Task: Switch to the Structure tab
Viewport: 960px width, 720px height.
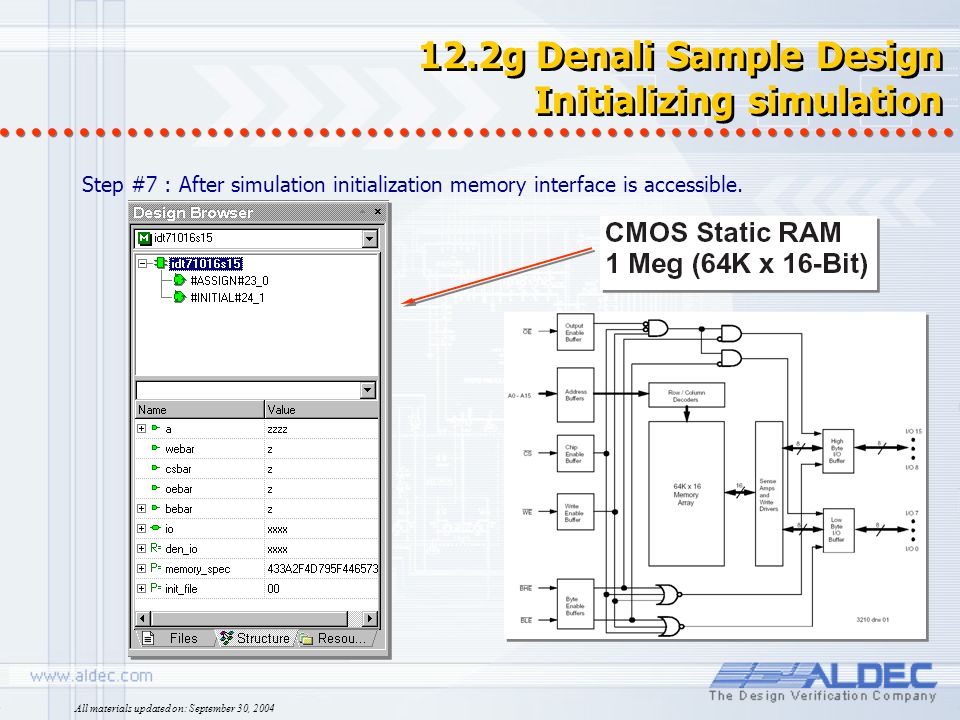Action: pyautogui.click(x=256, y=639)
